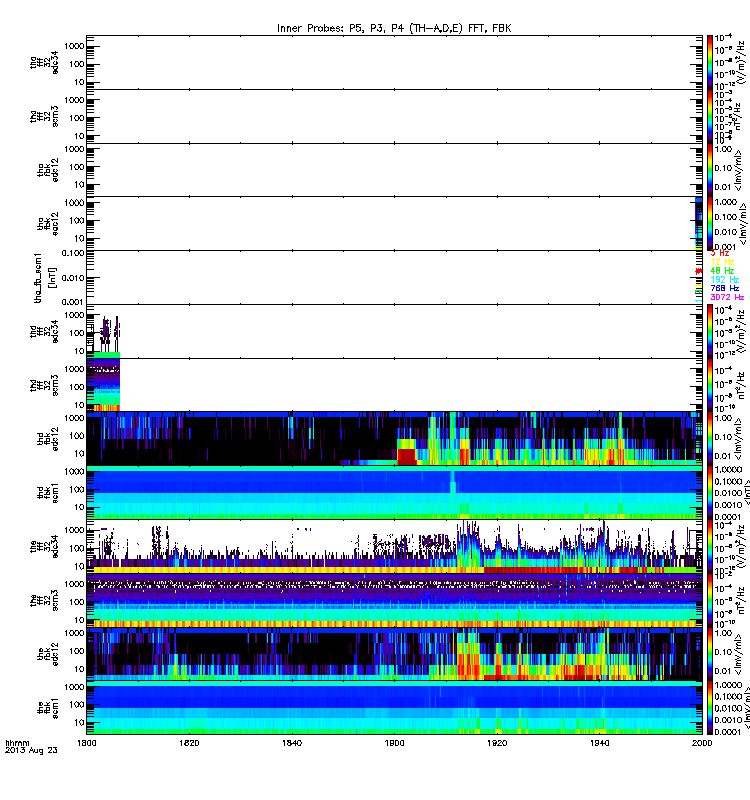Viewport: 750px width, 800px height.
Task: Click the "2013 Aug 23" date label
Action: tap(31, 751)
